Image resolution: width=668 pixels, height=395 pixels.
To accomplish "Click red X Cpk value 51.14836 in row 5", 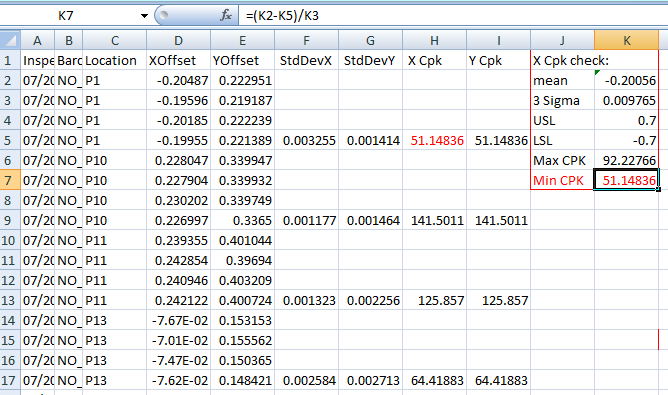I will point(434,141).
